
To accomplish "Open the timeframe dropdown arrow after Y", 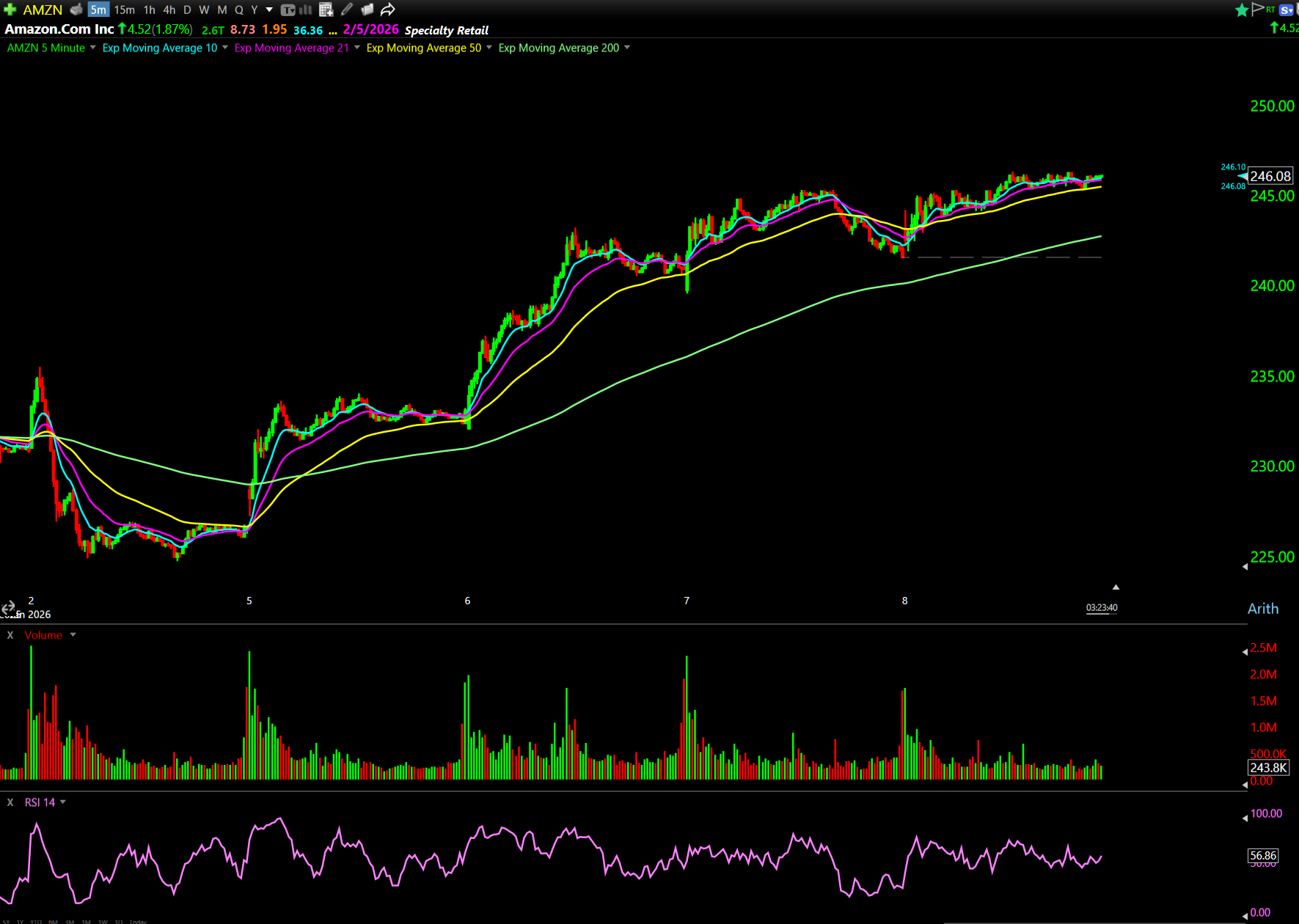I will pos(269,10).
